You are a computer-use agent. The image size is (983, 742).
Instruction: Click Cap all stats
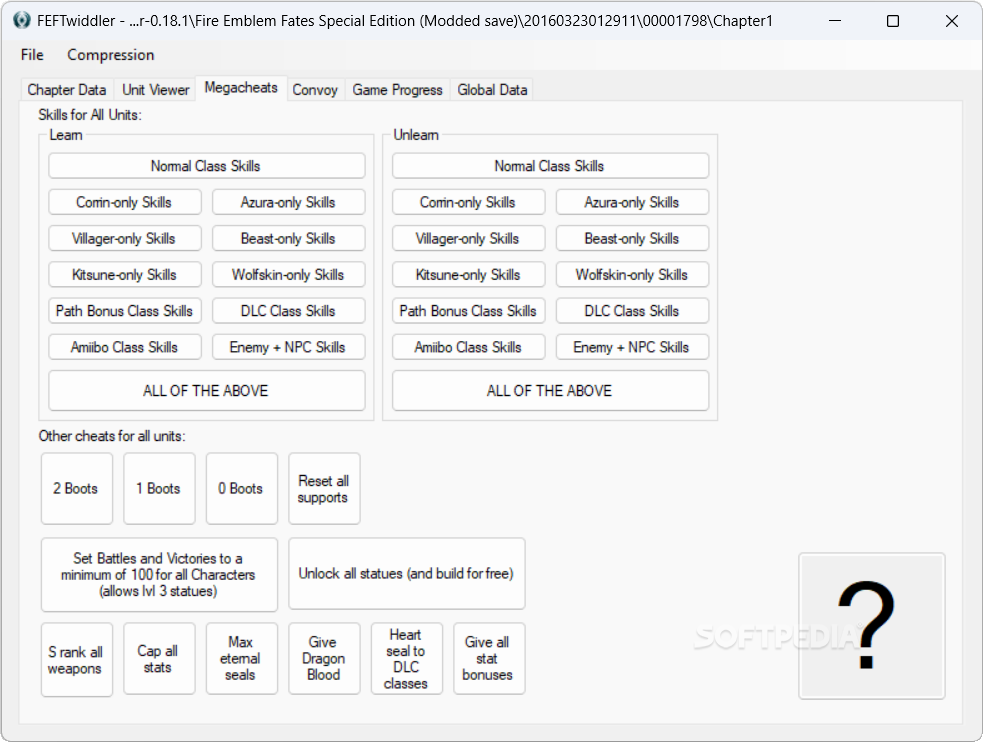[x=159, y=659]
